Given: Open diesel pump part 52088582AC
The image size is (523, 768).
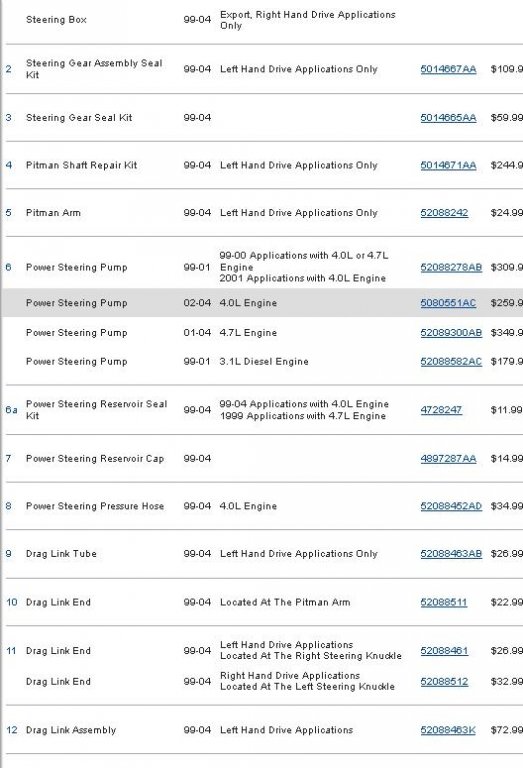Looking at the screenshot, I should click(451, 361).
